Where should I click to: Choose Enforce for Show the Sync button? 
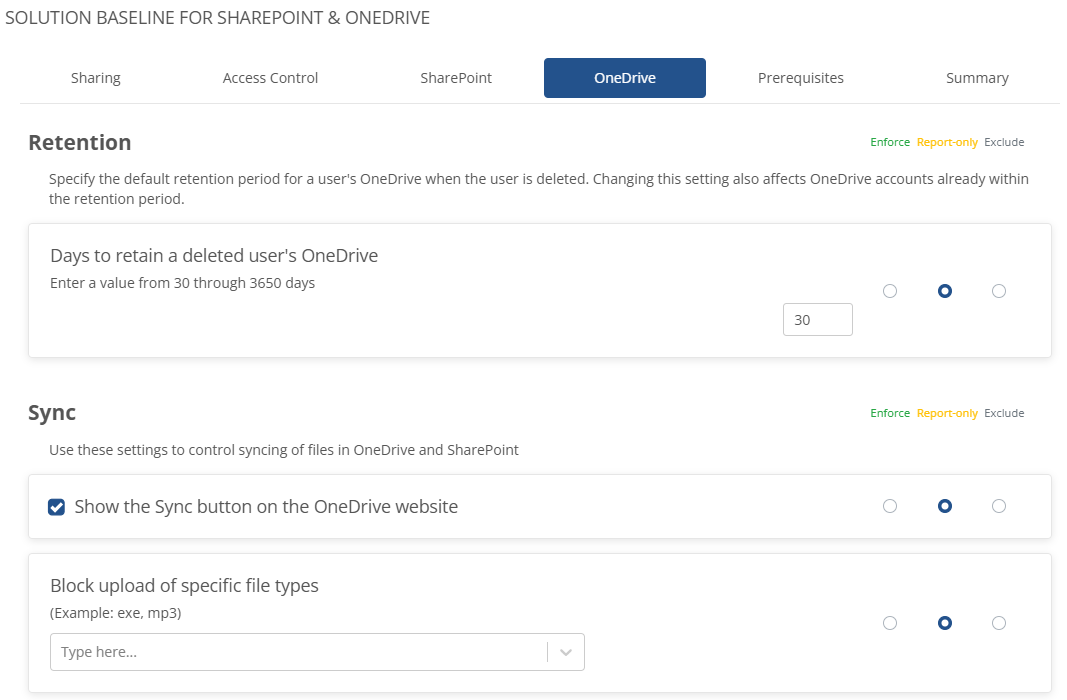tap(890, 506)
